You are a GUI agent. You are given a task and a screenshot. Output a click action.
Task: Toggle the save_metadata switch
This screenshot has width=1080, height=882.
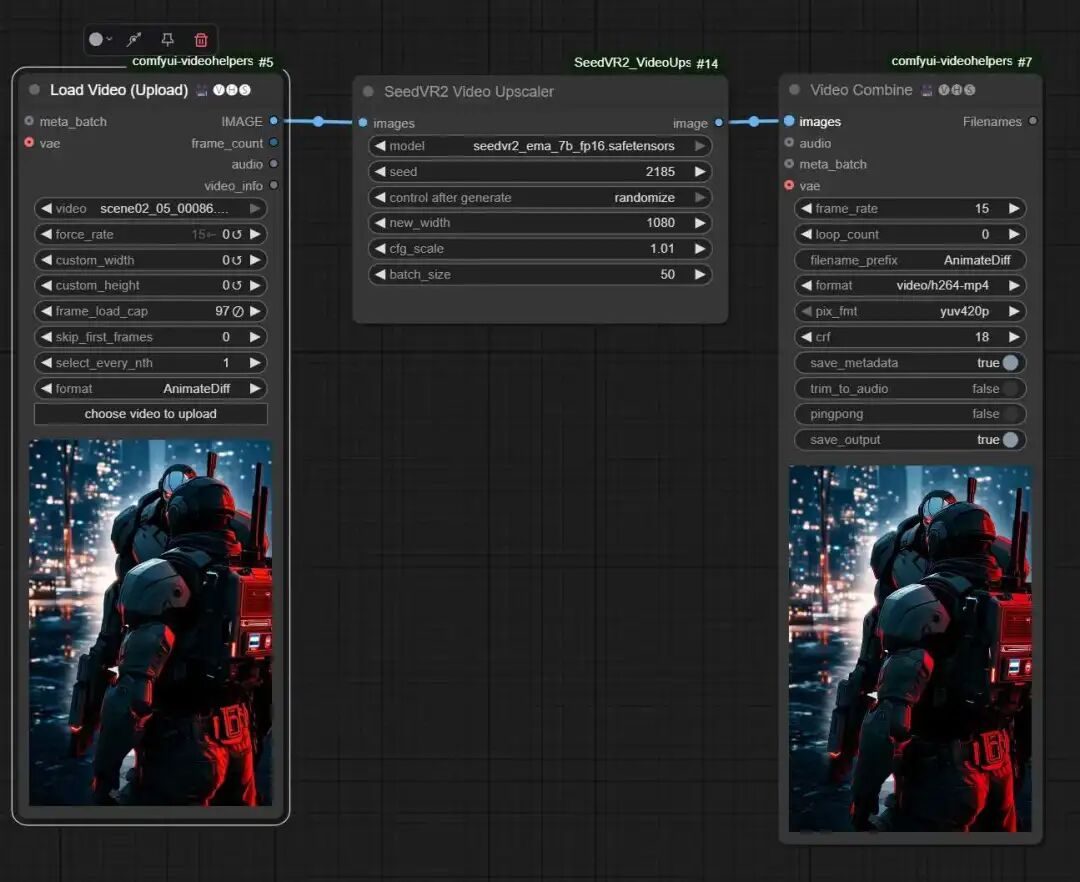pyautogui.click(x=1010, y=363)
